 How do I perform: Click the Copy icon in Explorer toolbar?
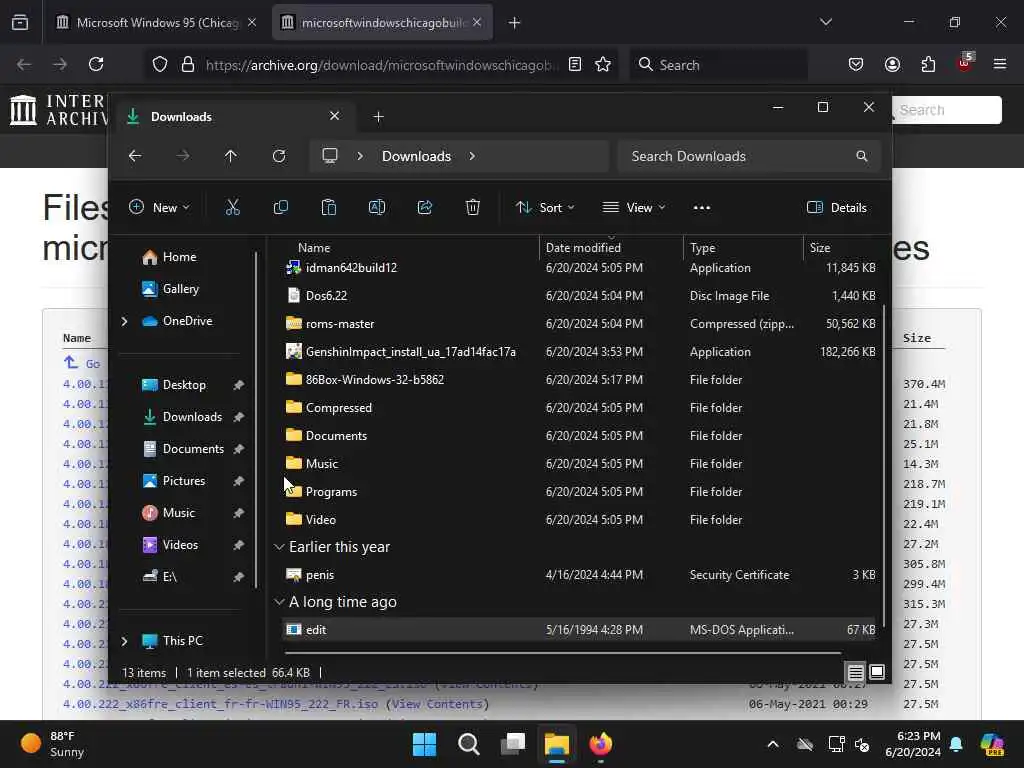click(x=281, y=208)
